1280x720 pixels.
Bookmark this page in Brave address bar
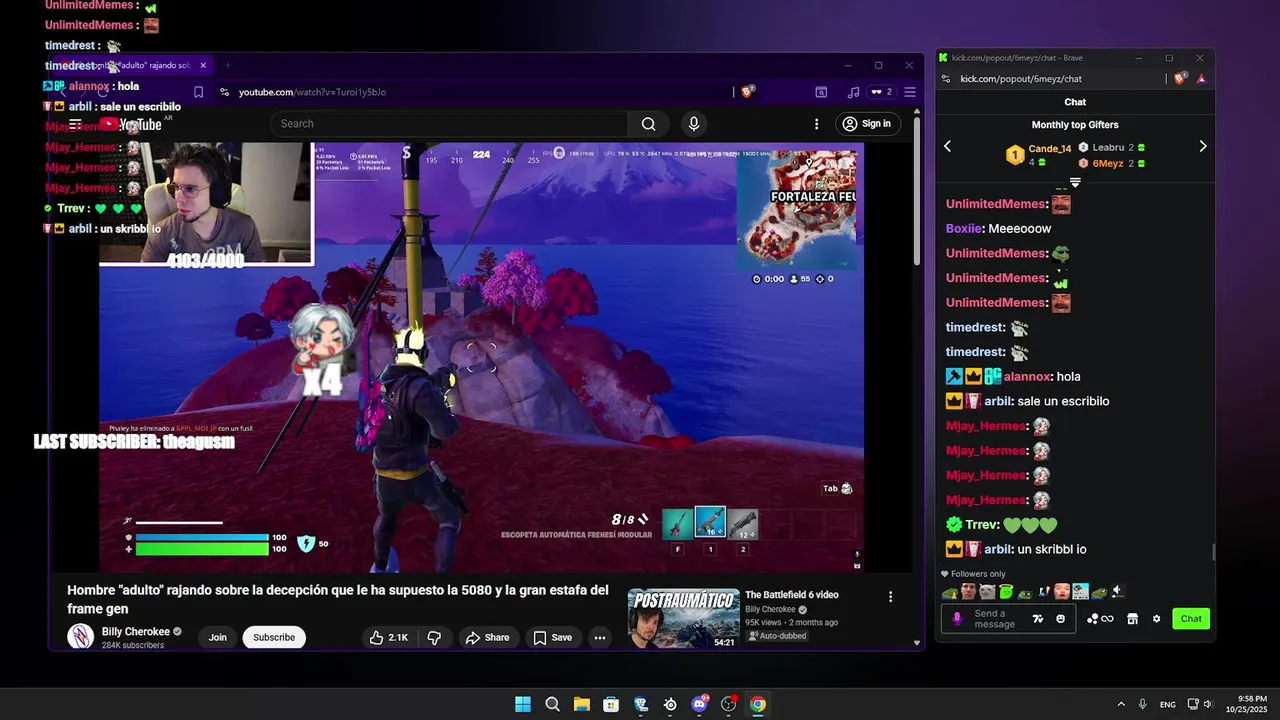click(198, 92)
